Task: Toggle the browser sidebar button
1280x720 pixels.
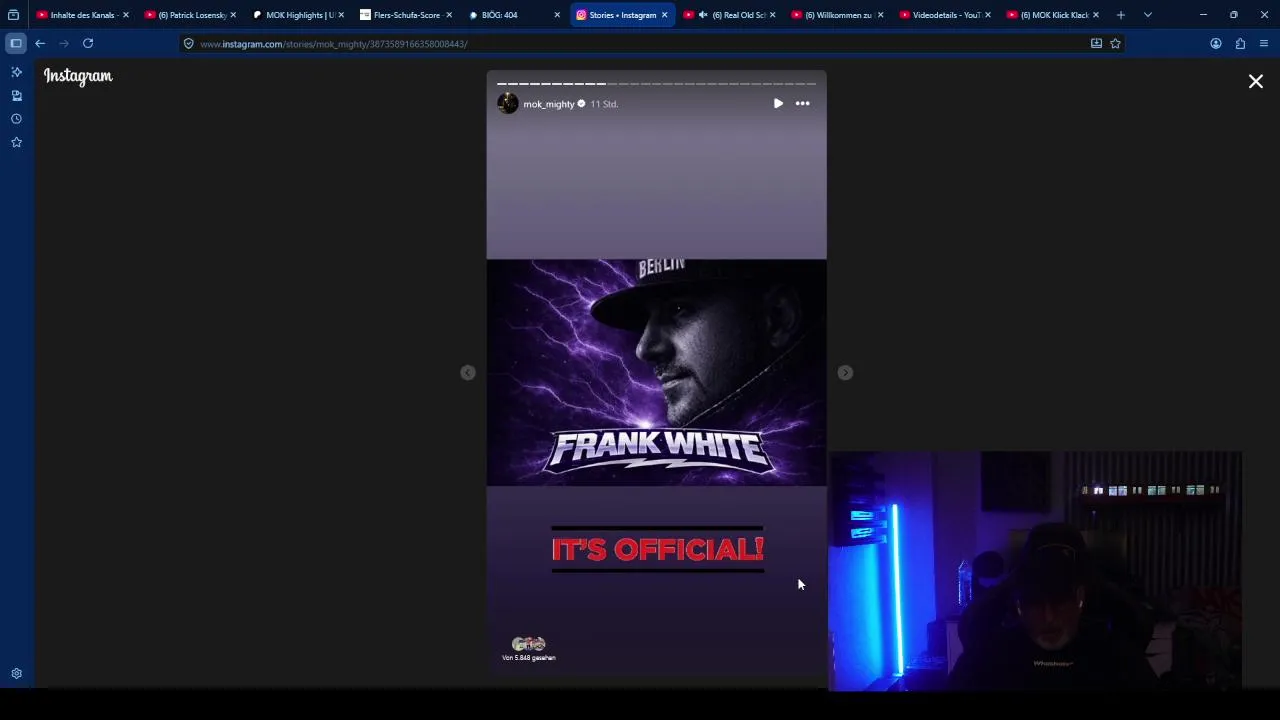Action: (x=16, y=43)
